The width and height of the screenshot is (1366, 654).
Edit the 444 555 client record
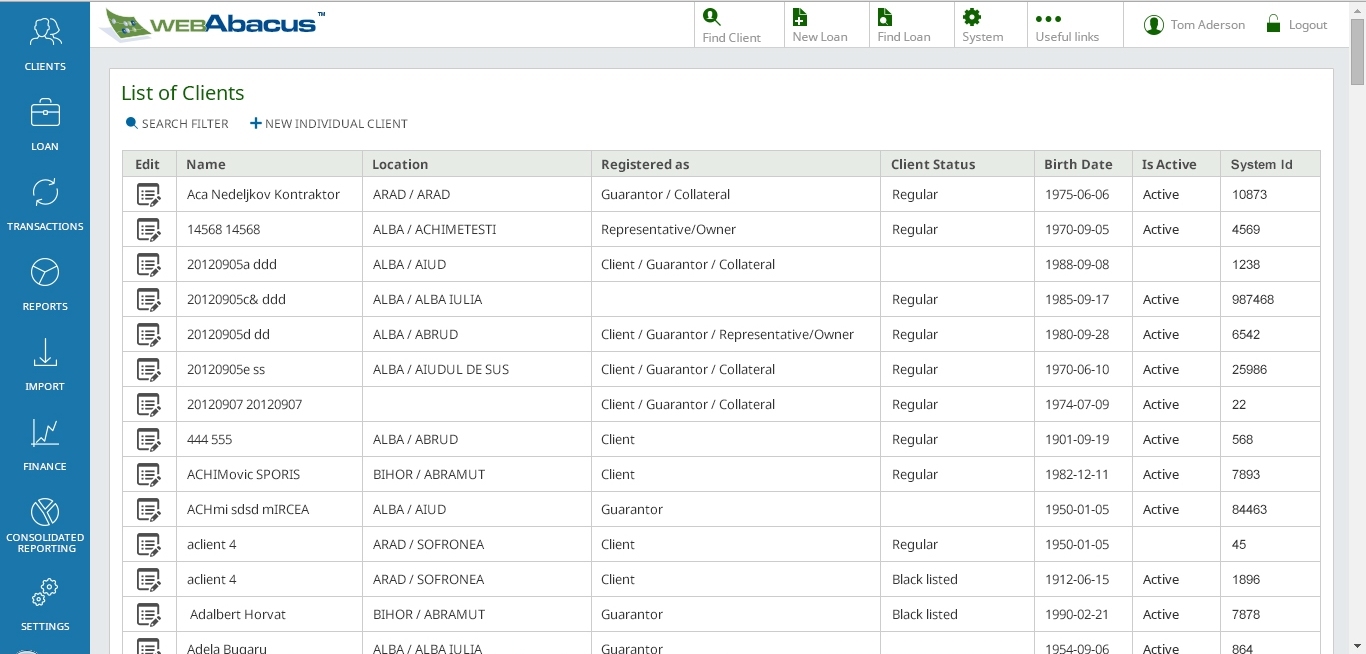coord(148,439)
